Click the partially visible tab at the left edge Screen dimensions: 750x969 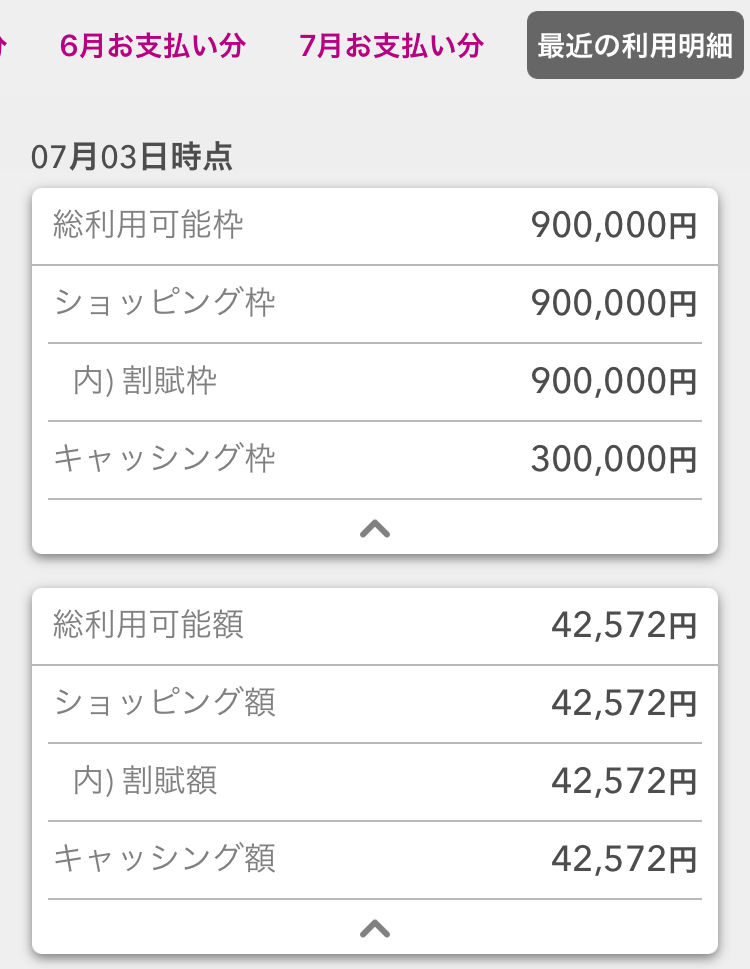(4, 46)
